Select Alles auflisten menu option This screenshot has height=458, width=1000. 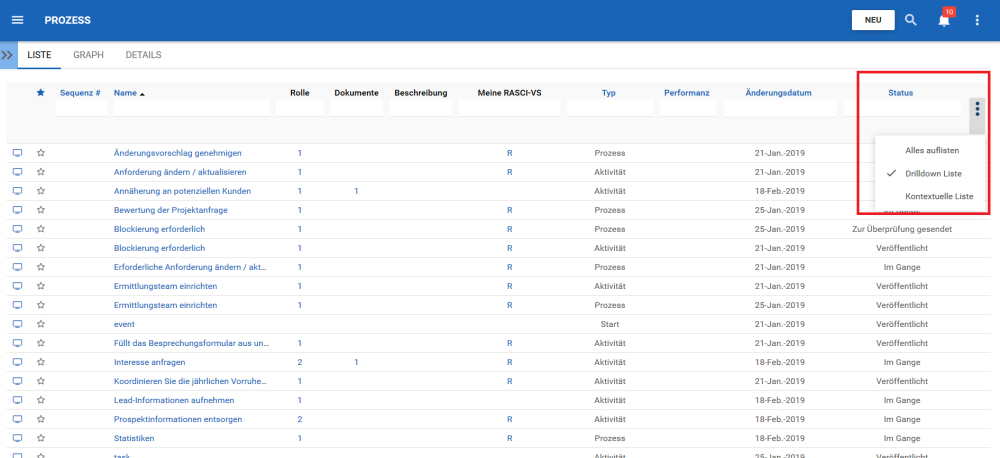tap(932, 151)
